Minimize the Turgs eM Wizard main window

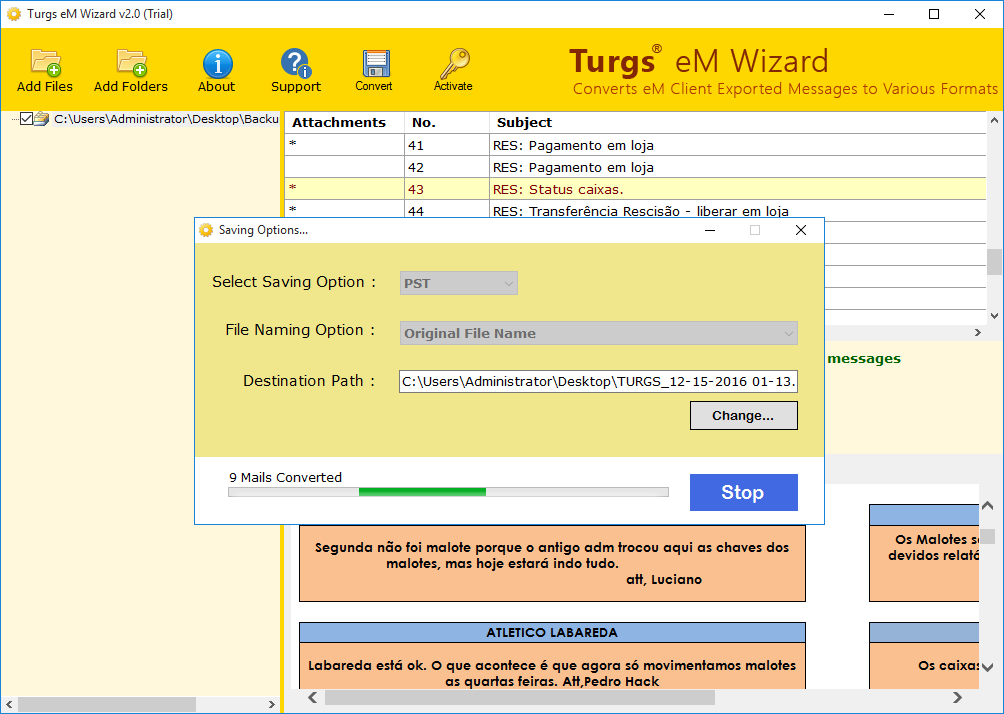click(x=889, y=14)
